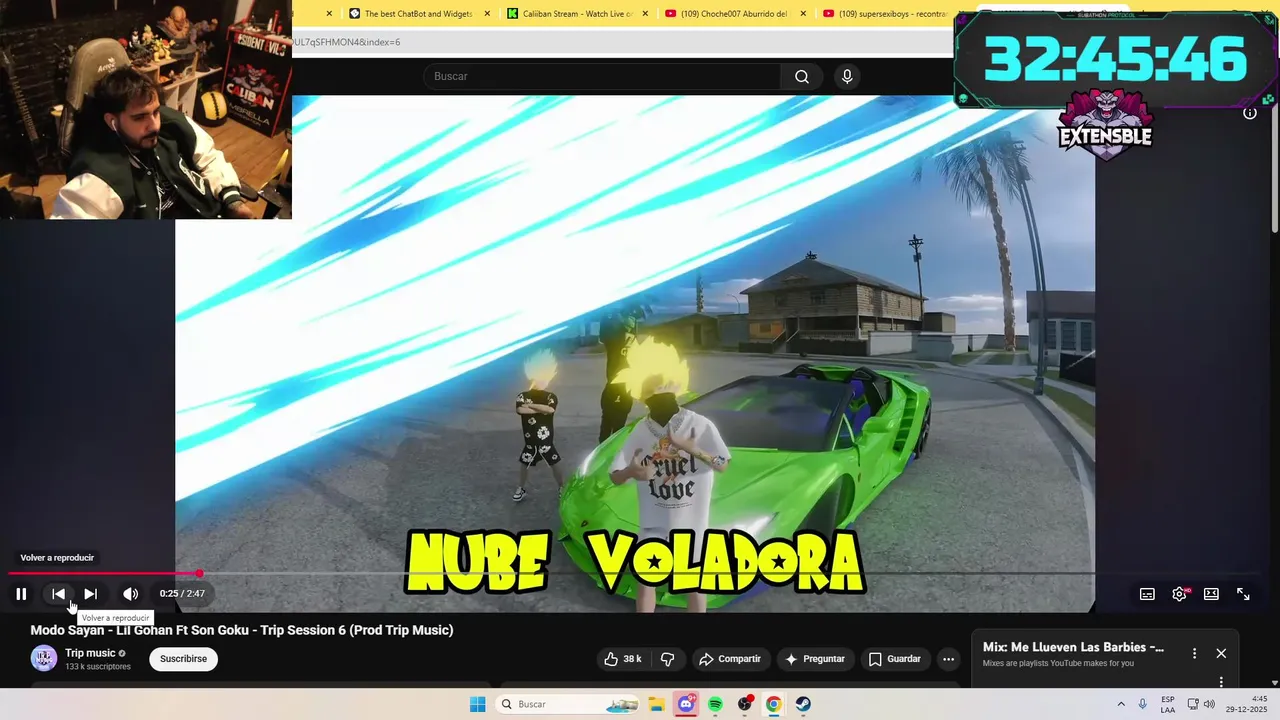Dislike the video with the thumbs-down

tap(668, 659)
